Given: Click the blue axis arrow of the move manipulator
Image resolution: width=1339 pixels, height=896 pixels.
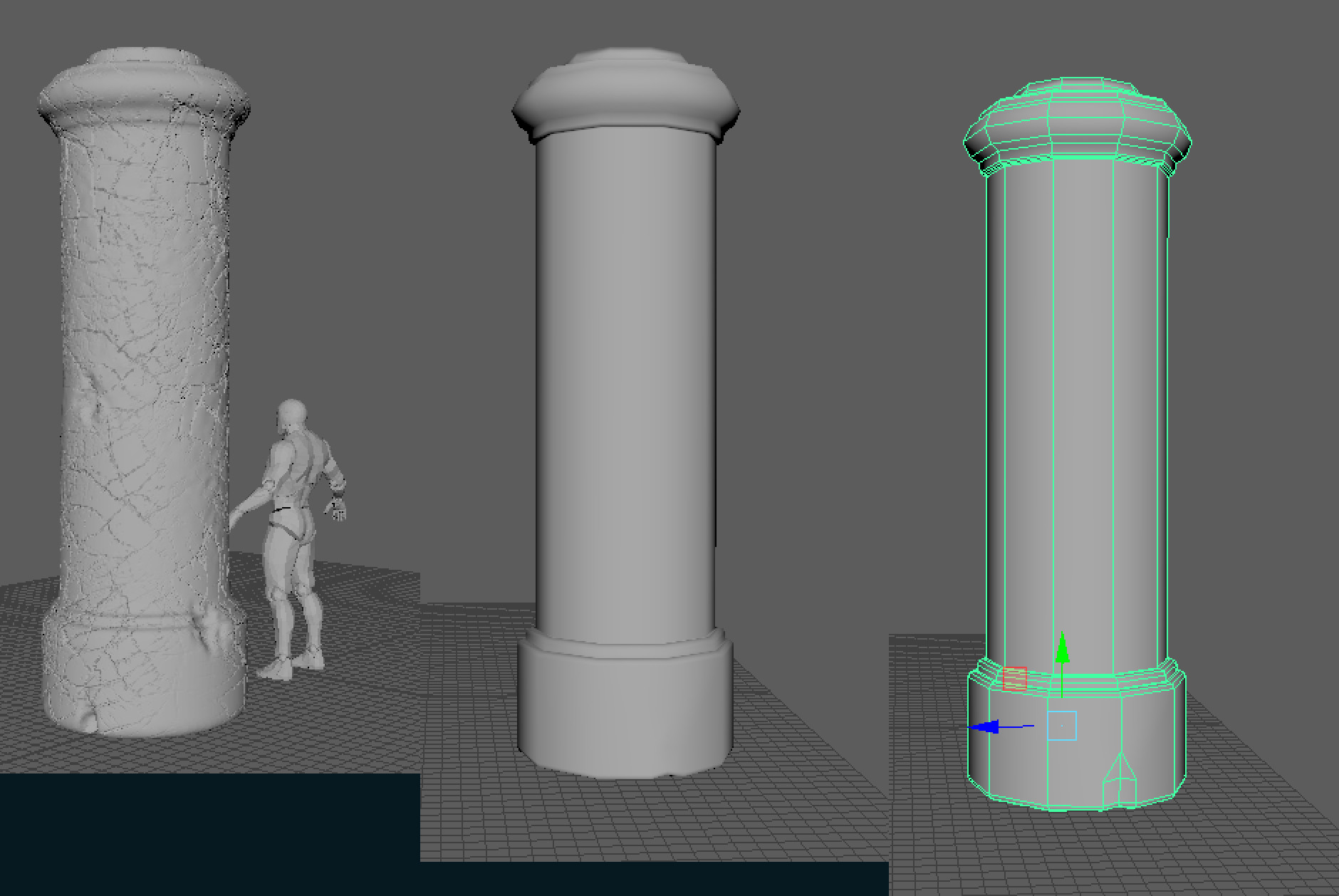Looking at the screenshot, I should 990,726.
